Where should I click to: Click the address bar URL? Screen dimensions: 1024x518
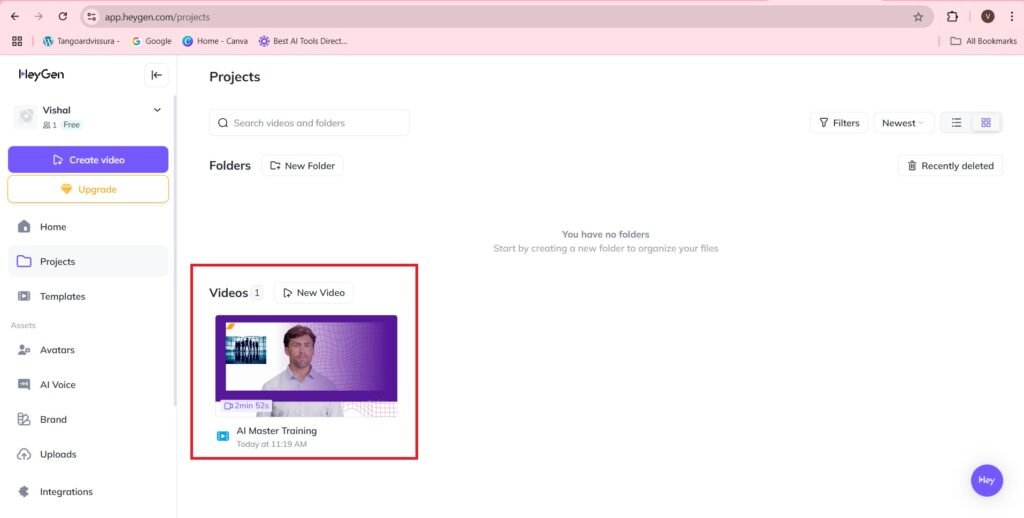pos(157,17)
